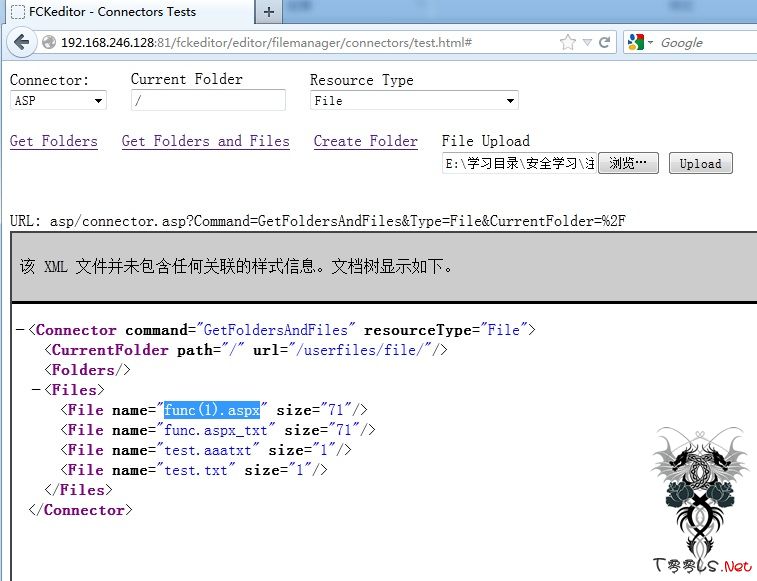Click the test.aaatxt file name
Viewport: 757px width, 581px height.
click(x=208, y=450)
